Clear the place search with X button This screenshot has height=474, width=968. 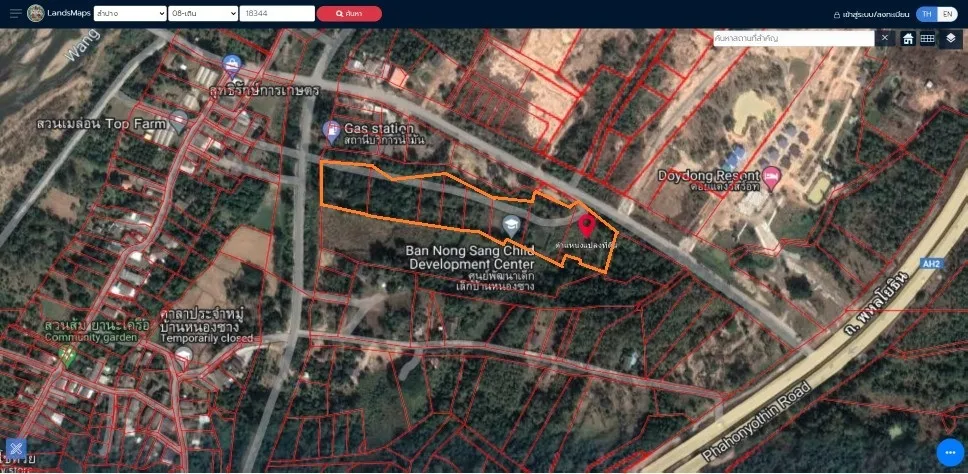pos(884,38)
